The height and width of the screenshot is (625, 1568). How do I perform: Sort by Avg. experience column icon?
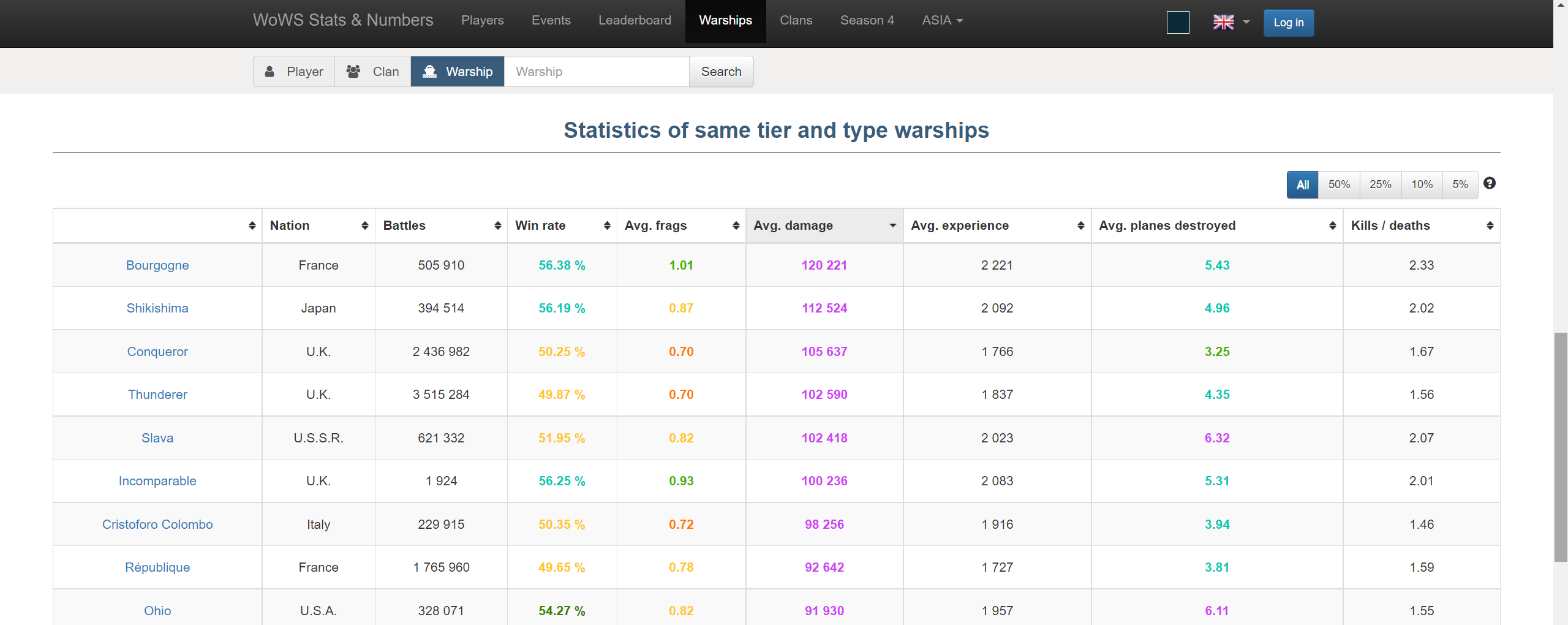click(1080, 225)
